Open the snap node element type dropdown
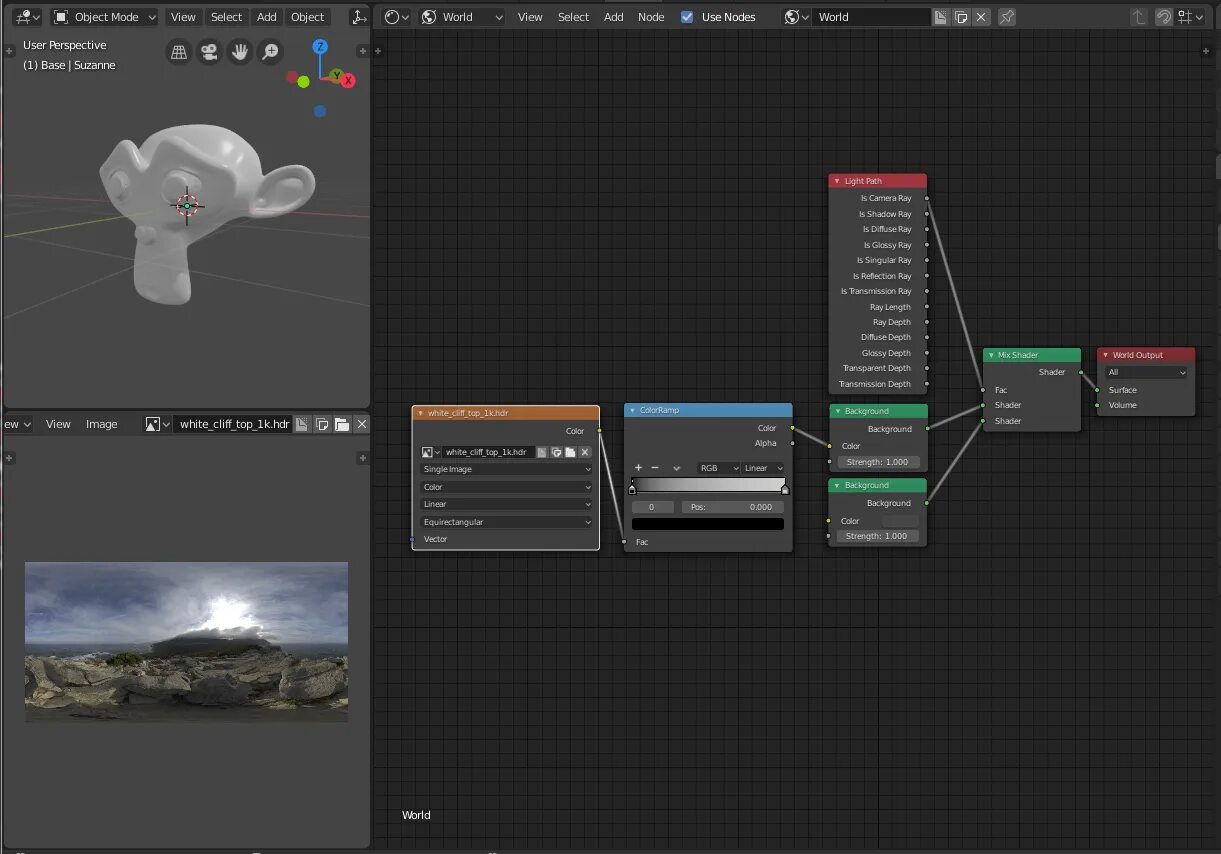This screenshot has height=854, width=1221. [x=1190, y=17]
